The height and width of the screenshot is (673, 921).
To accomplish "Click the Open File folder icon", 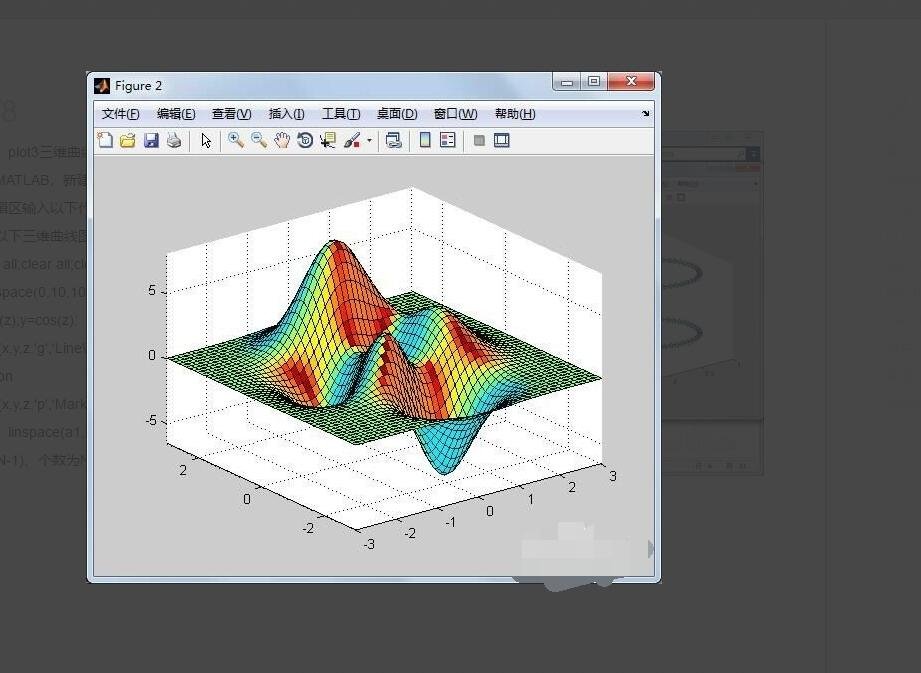I will (x=128, y=141).
